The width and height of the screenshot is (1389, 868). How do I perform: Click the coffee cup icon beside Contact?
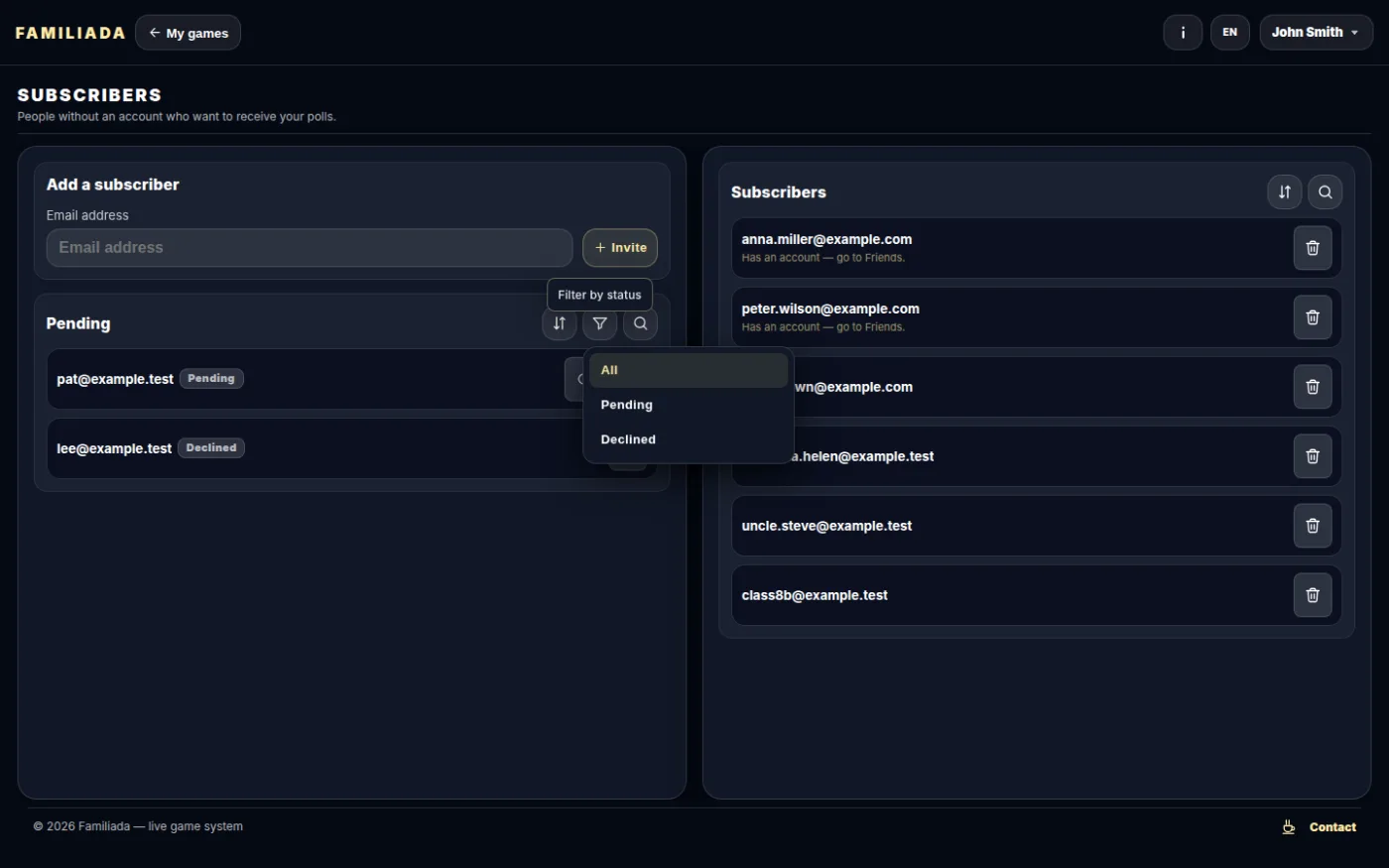pos(1289,827)
